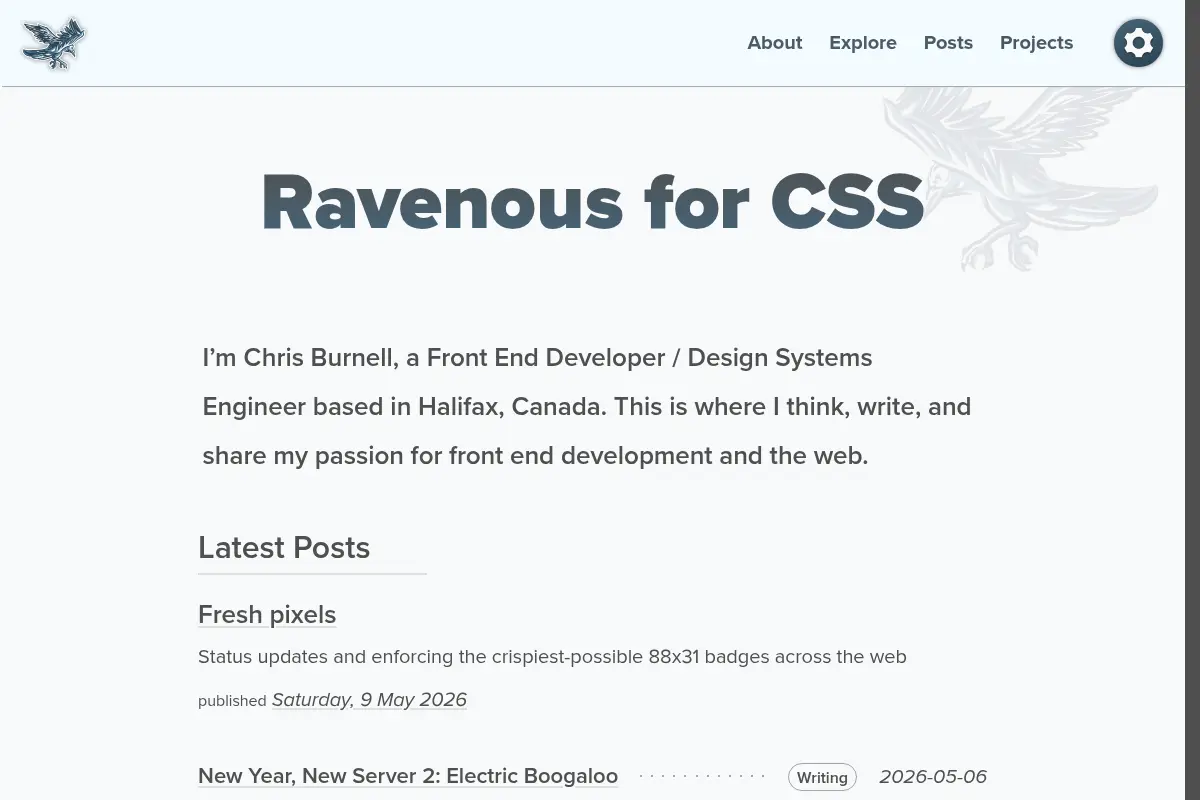Viewport: 1200px width, 800px height.
Task: Click the large faded raven illustration
Action: coord(1020,178)
